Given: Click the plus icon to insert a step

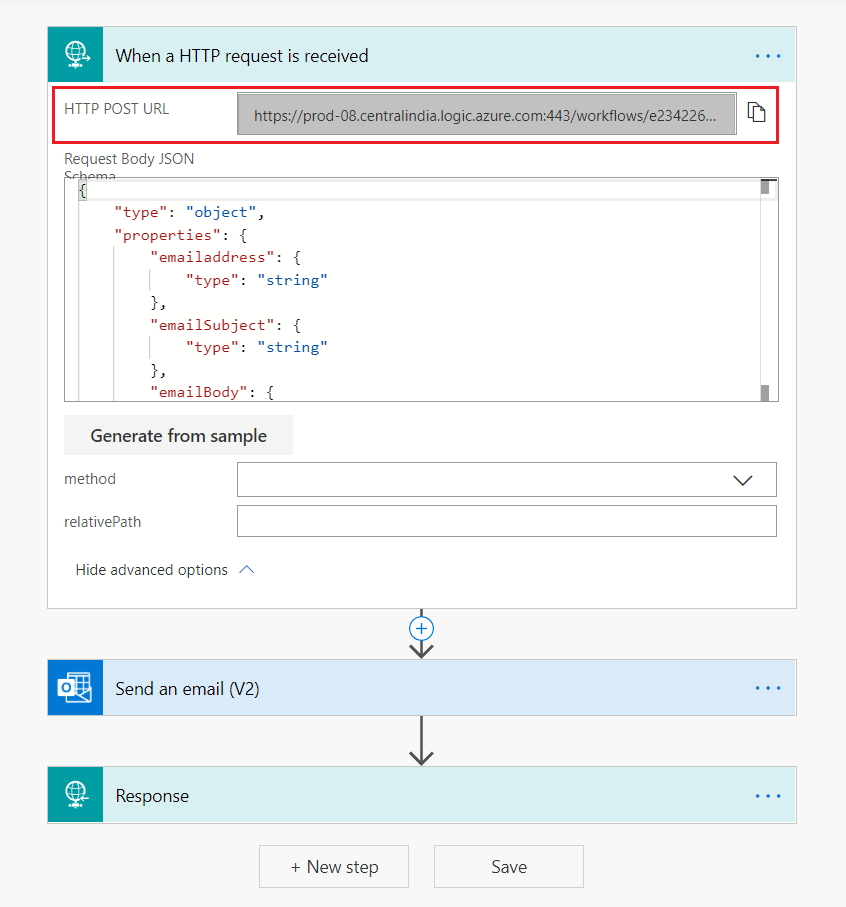Looking at the screenshot, I should pyautogui.click(x=422, y=628).
